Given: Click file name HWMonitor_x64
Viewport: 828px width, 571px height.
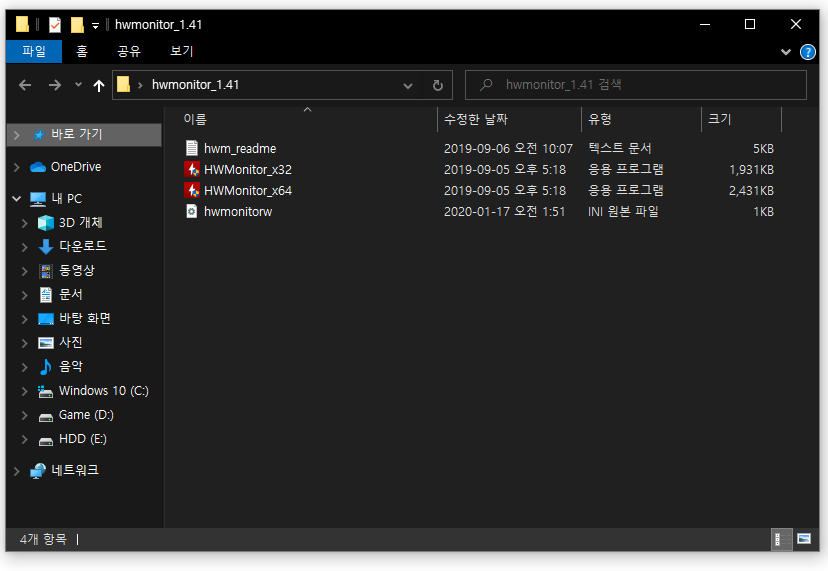Looking at the screenshot, I should tap(248, 191).
